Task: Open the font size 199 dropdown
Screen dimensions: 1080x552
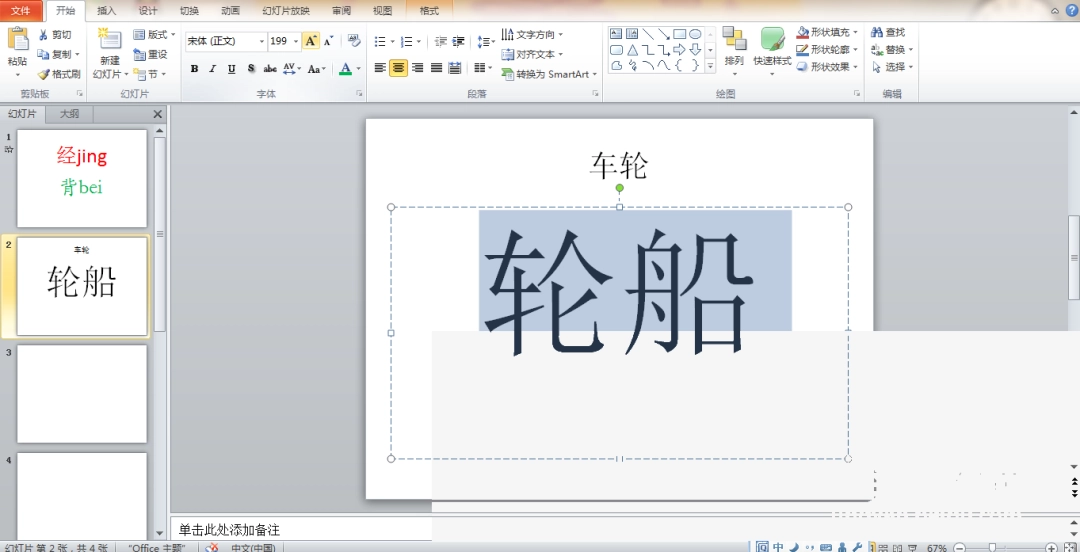Action: (x=295, y=41)
